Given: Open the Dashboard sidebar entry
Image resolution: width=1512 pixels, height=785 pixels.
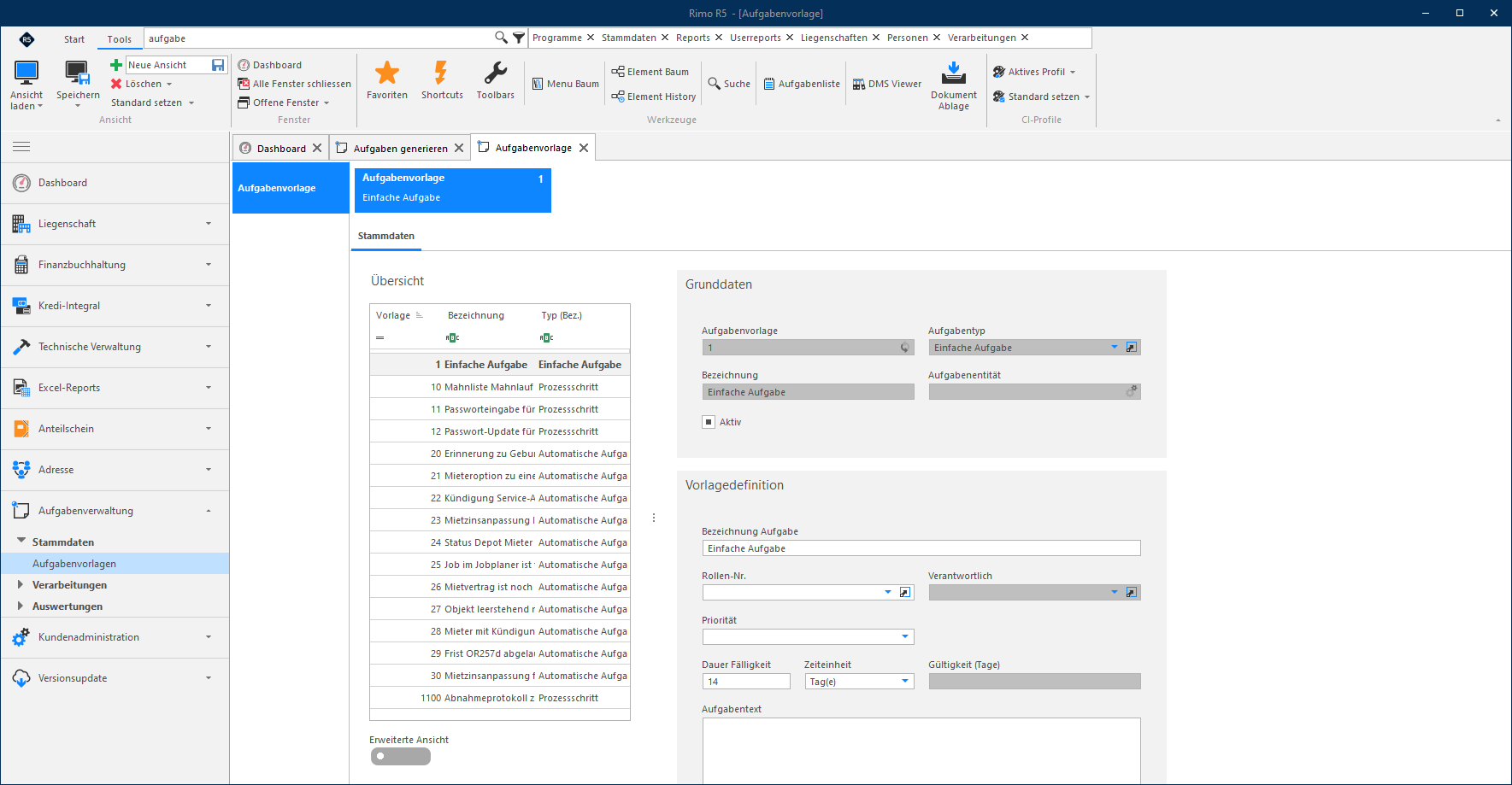Looking at the screenshot, I should tap(115, 183).
